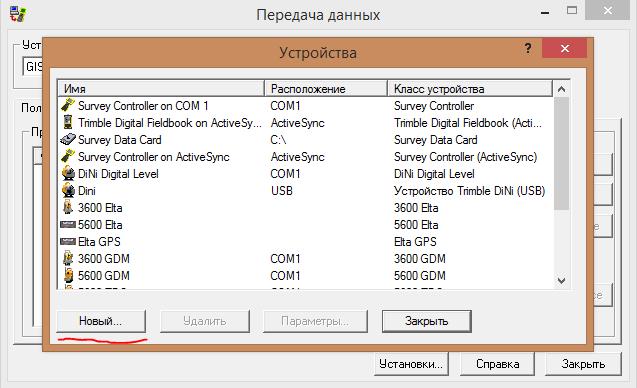This screenshot has width=637, height=388.
Task: Maximize the Передача данных window
Action: pyautogui.click(x=572, y=11)
